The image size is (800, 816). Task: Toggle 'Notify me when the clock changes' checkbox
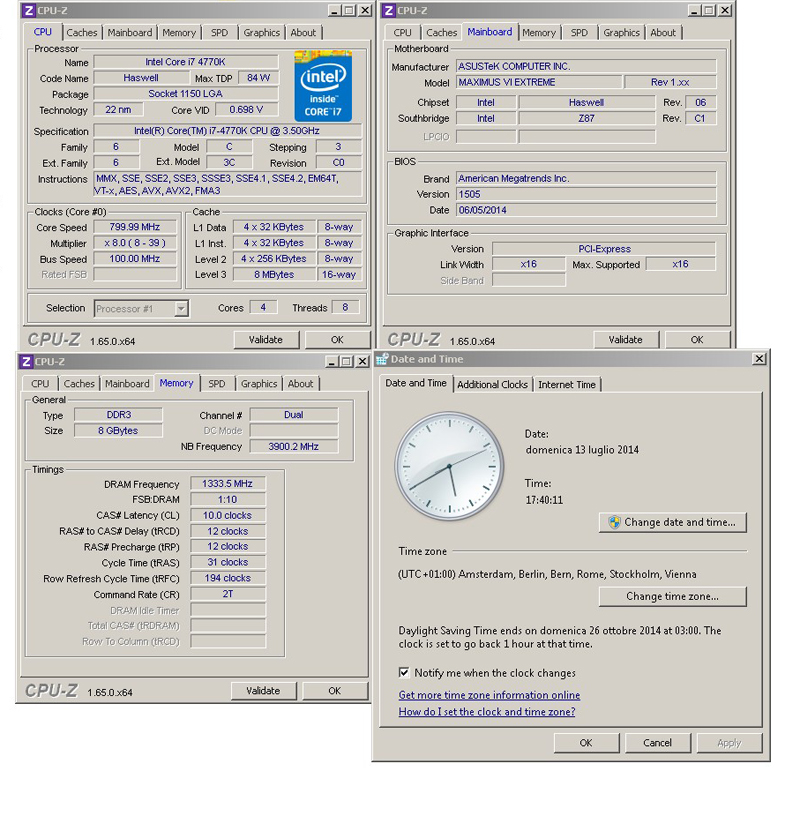(x=404, y=672)
